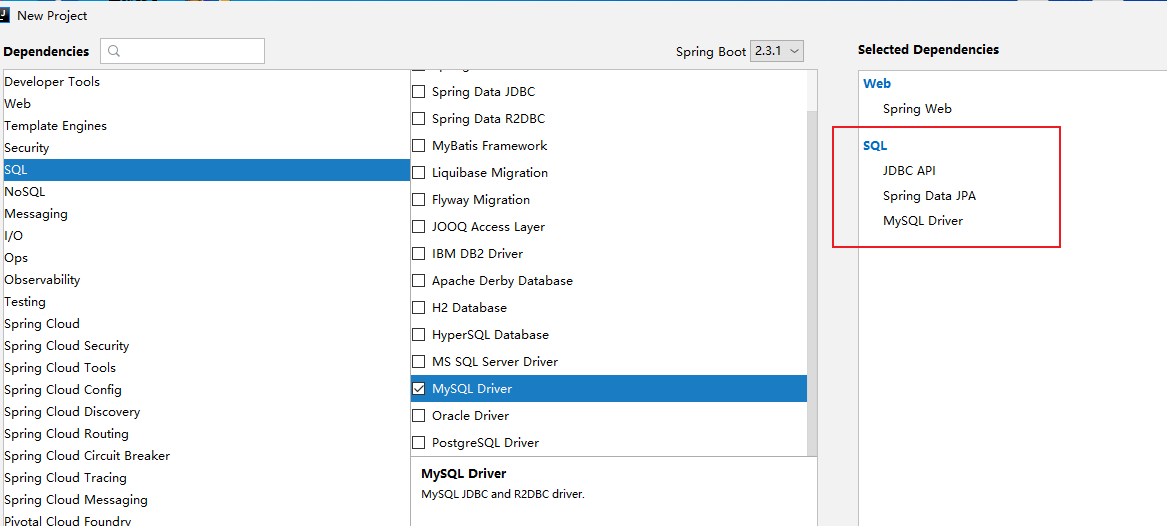Select Spring Data JPA in Selected Dependencies
The height and width of the screenshot is (526, 1167).
coord(929,196)
